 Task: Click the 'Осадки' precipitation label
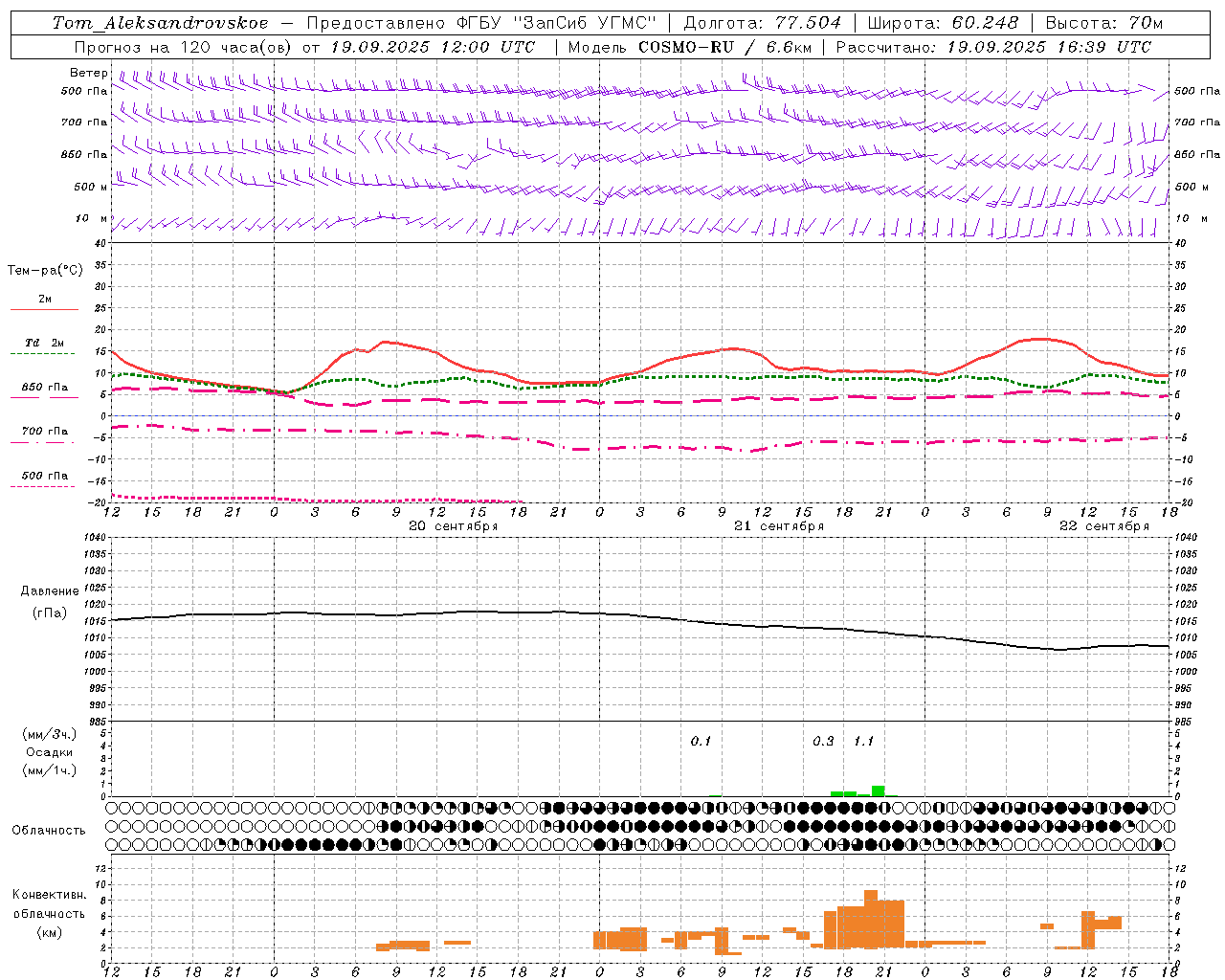(x=50, y=752)
